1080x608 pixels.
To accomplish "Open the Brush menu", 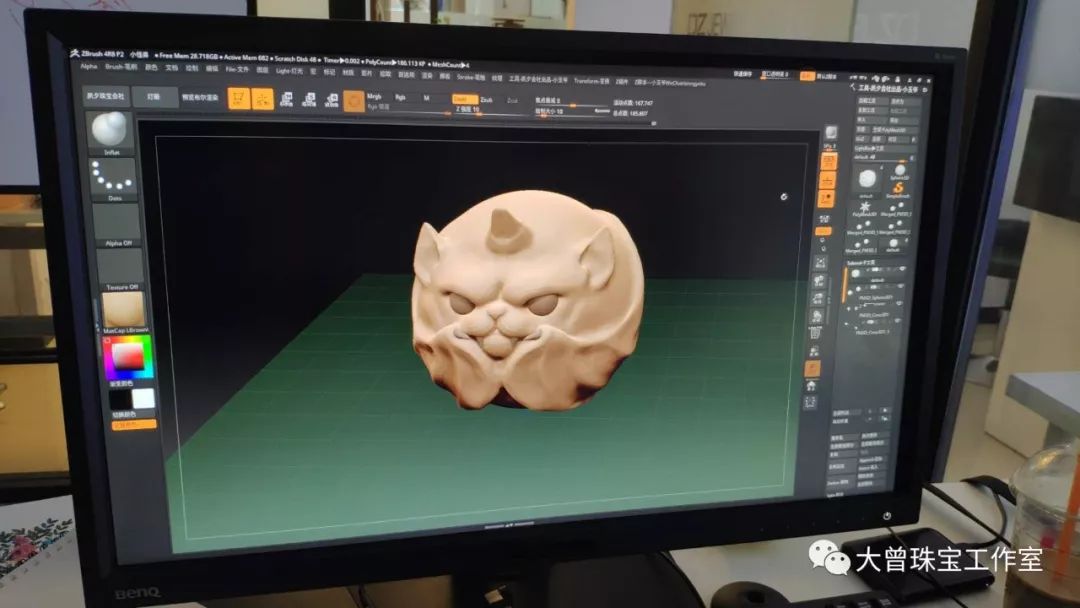I will click(121, 67).
